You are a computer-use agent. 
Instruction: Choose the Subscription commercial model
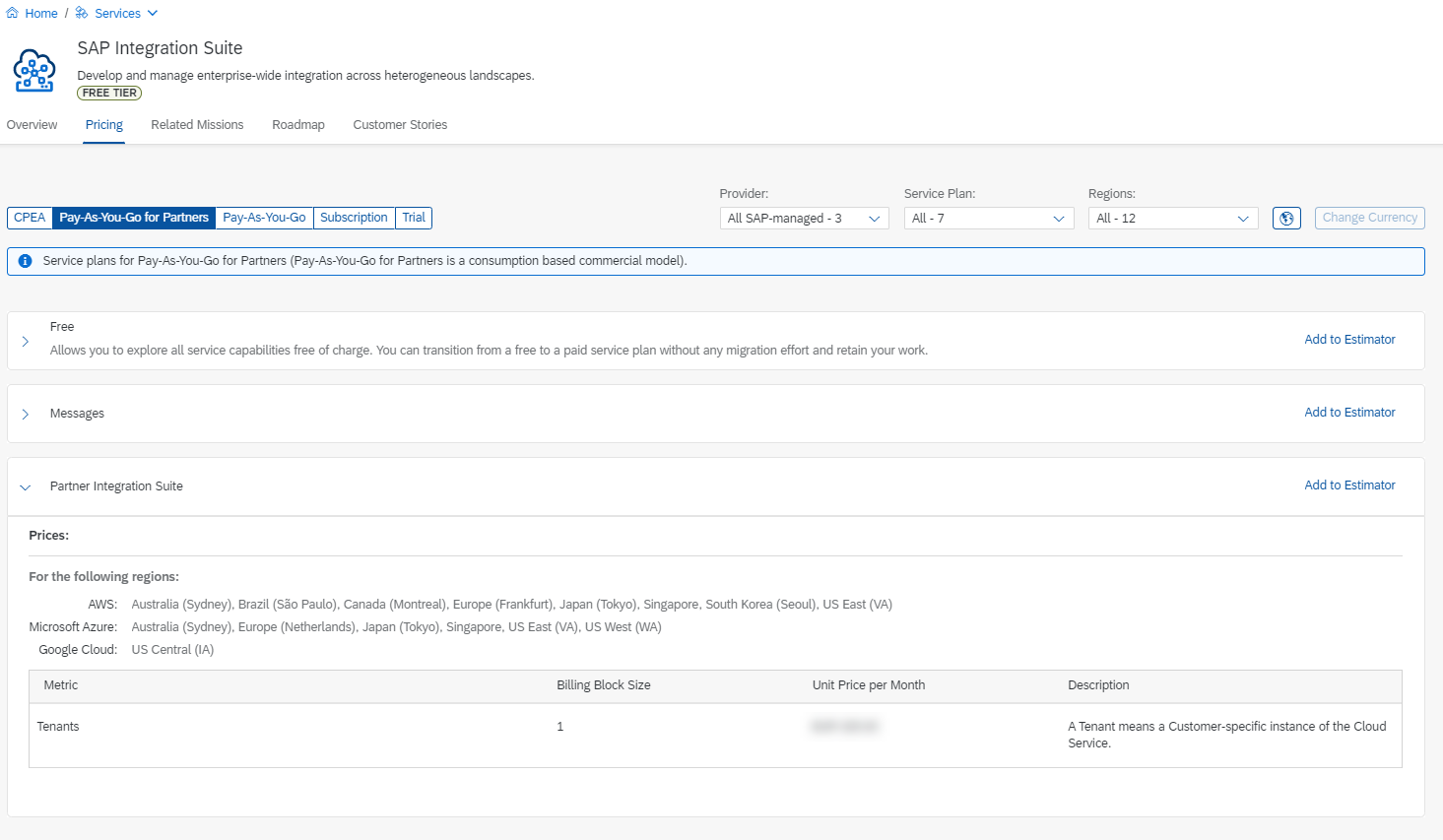coord(354,218)
